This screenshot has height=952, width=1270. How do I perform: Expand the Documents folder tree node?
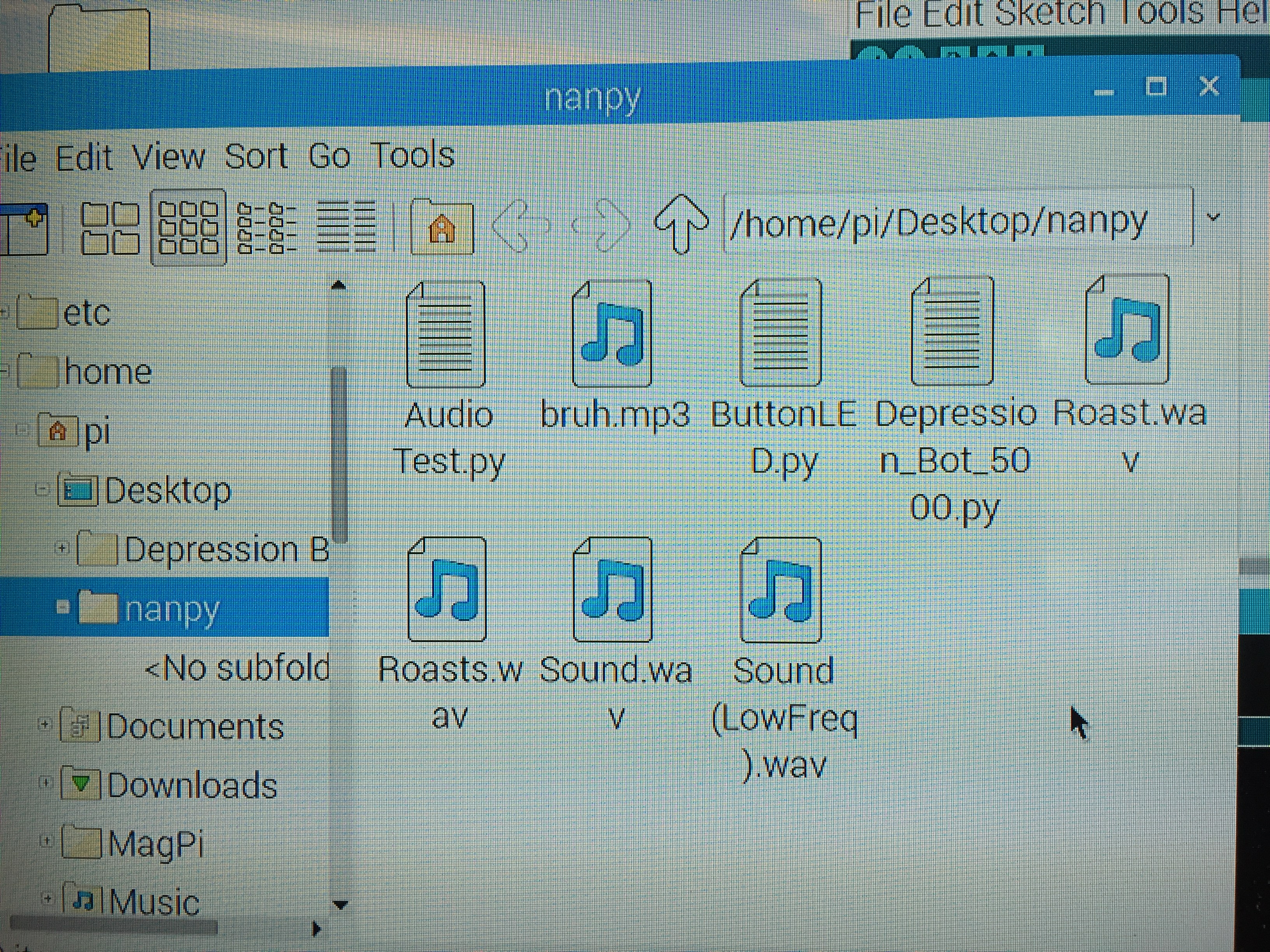coord(44,724)
